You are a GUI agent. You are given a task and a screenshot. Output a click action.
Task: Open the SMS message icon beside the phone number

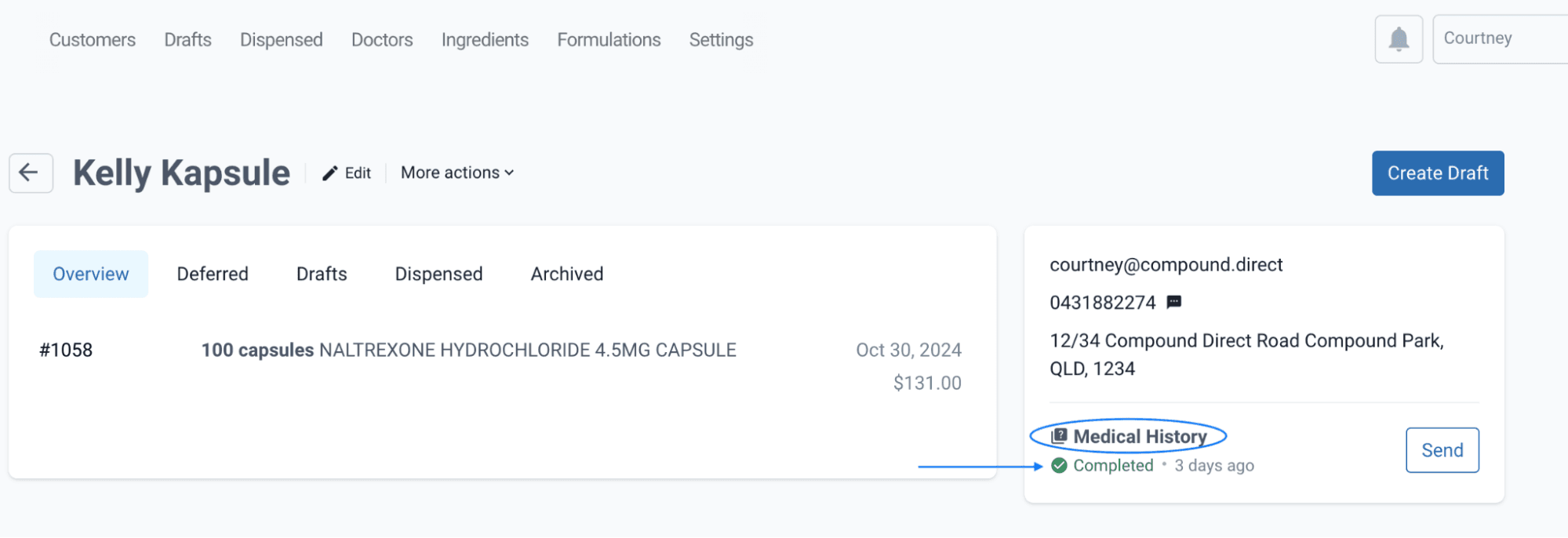click(1174, 302)
